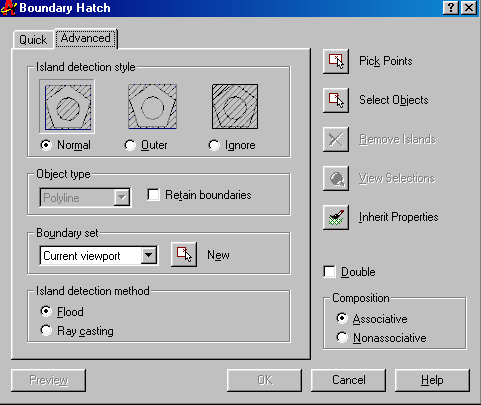481x405 pixels.
Task: Choose the Normal radio button
Action: (x=46, y=145)
